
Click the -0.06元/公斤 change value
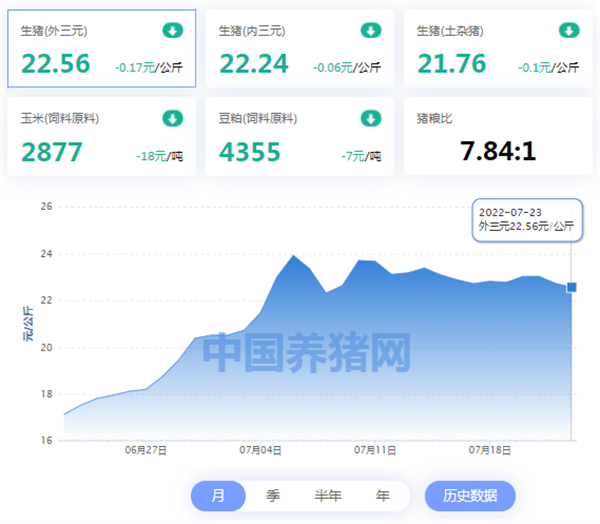(x=347, y=68)
